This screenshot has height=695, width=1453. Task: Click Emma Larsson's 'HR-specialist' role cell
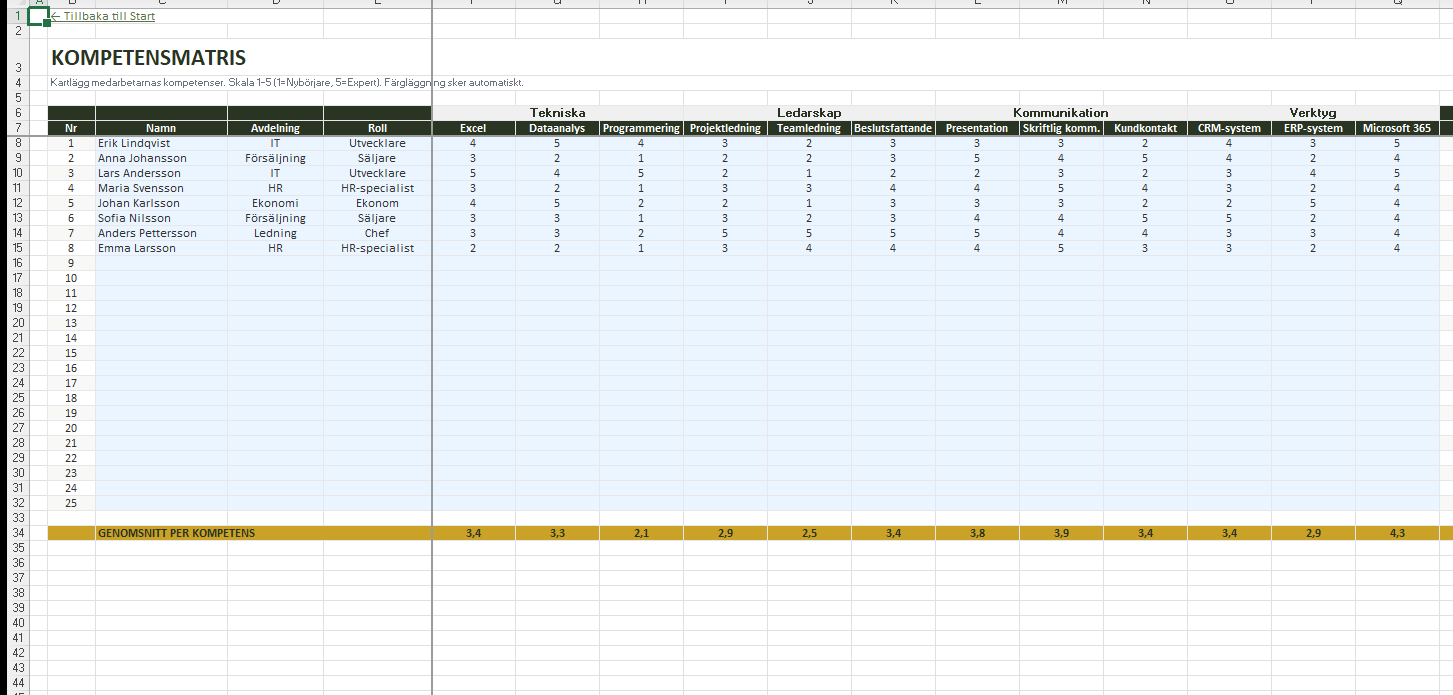pyautogui.click(x=377, y=248)
